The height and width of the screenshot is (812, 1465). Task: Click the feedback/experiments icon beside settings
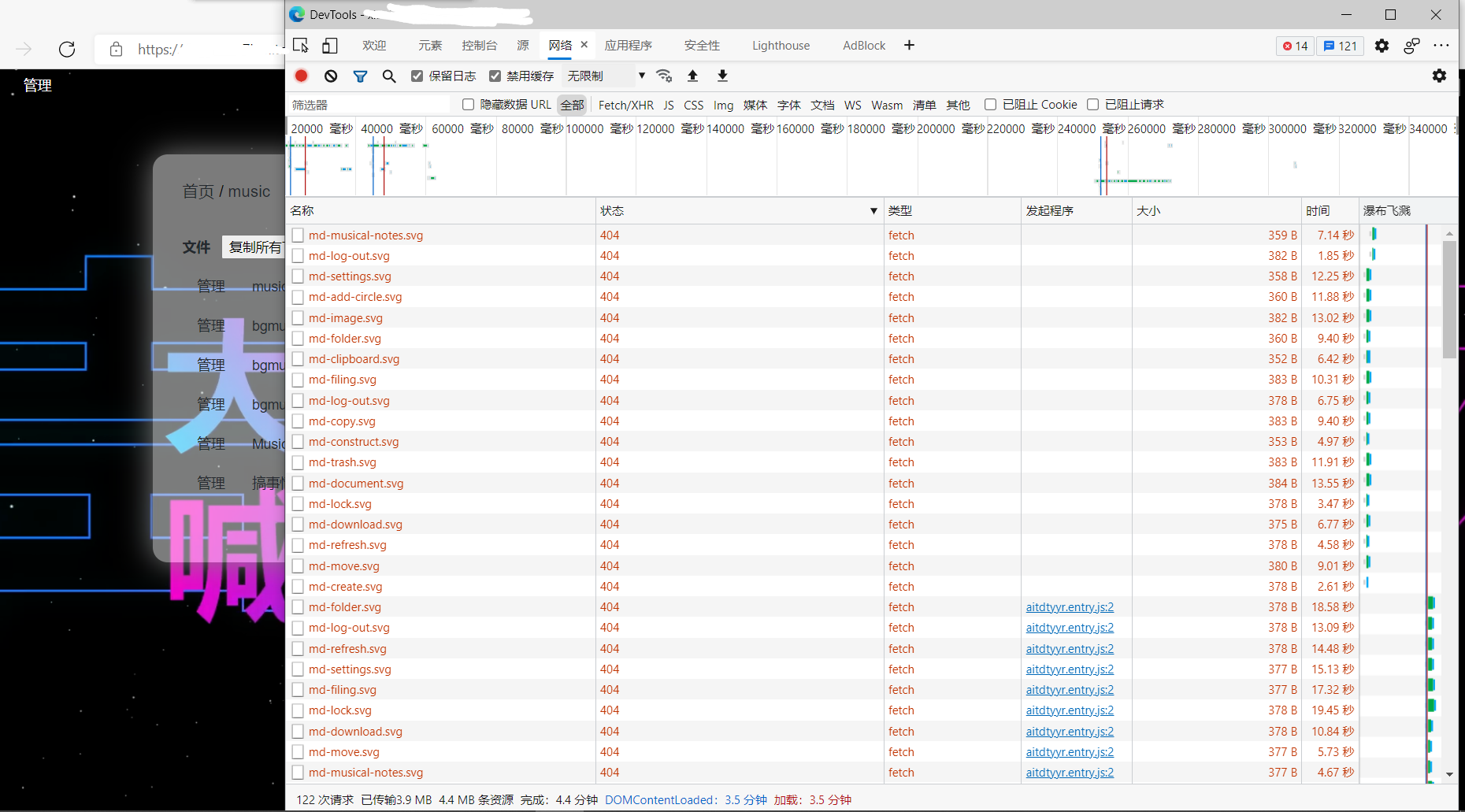click(1411, 46)
